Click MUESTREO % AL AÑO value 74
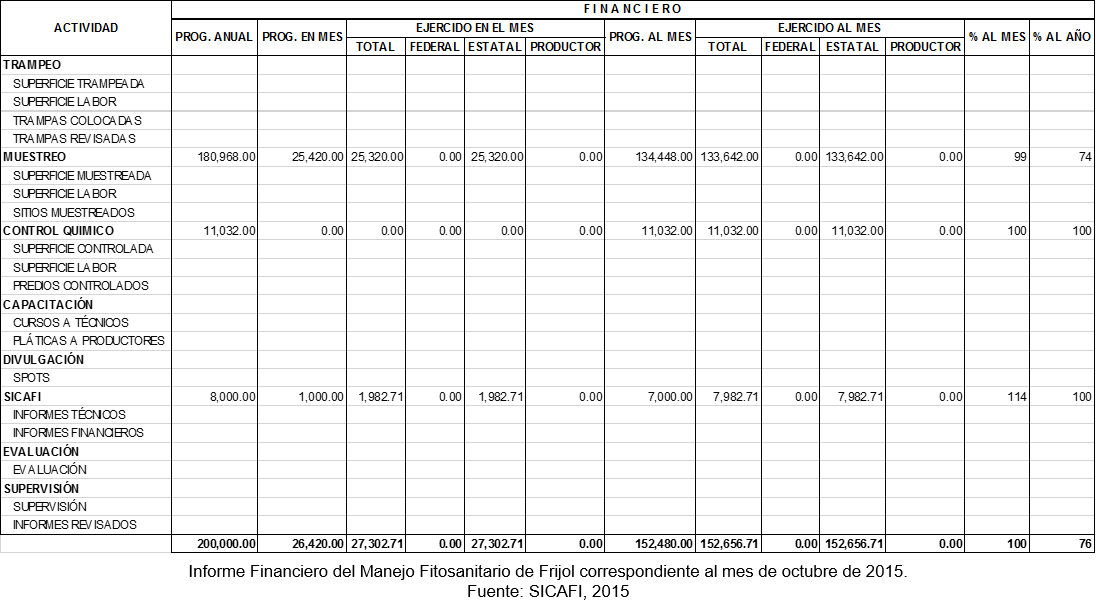The height and width of the screenshot is (612, 1096). coord(1085,157)
